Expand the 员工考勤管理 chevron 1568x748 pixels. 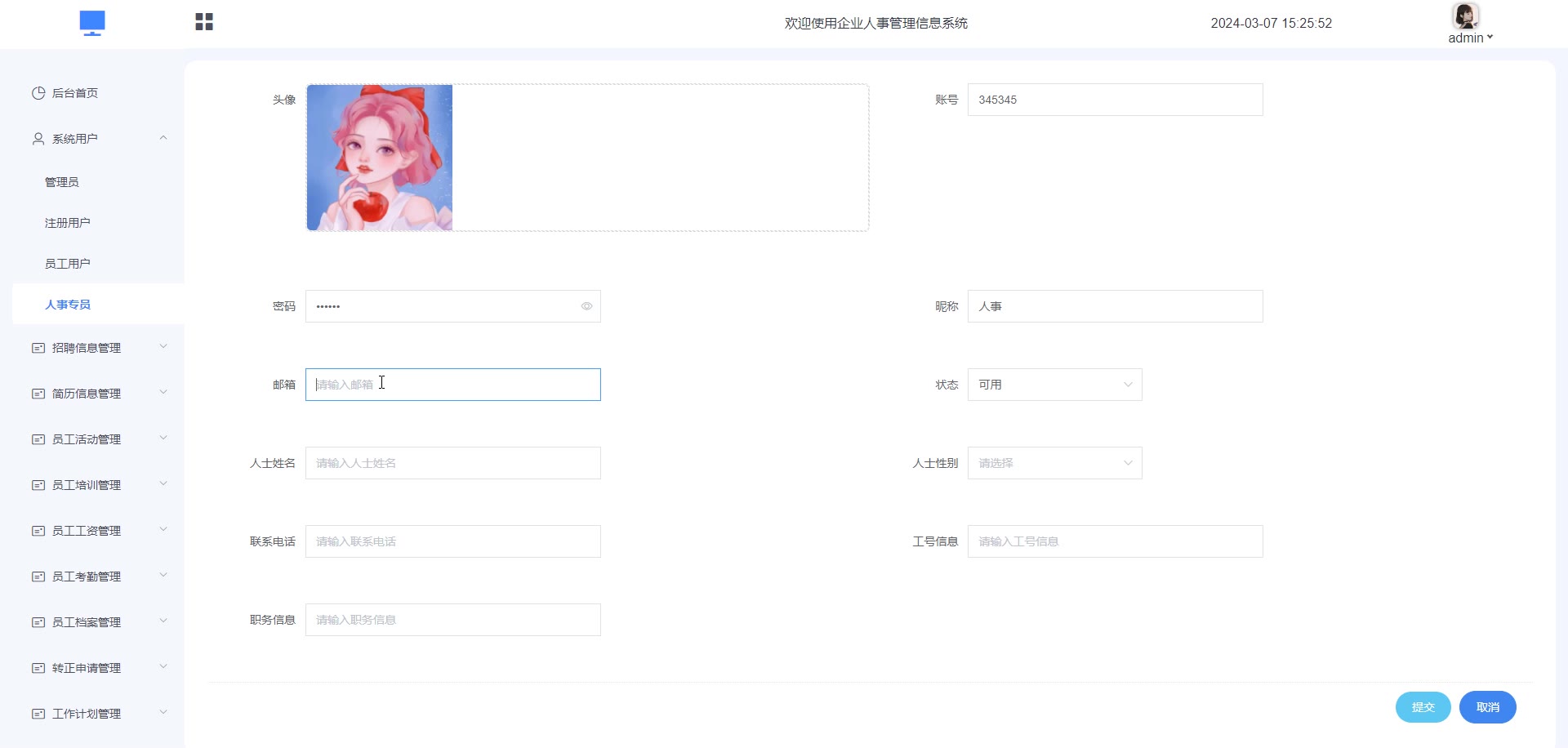163,575
